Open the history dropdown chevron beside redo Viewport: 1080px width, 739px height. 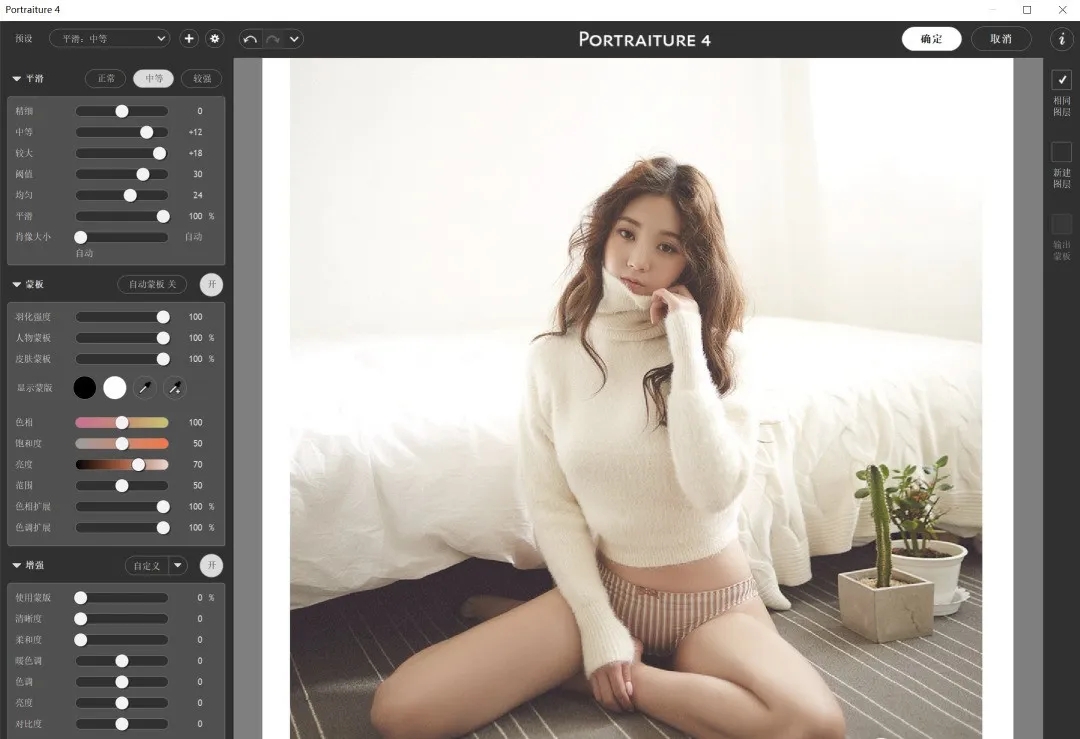pos(293,39)
